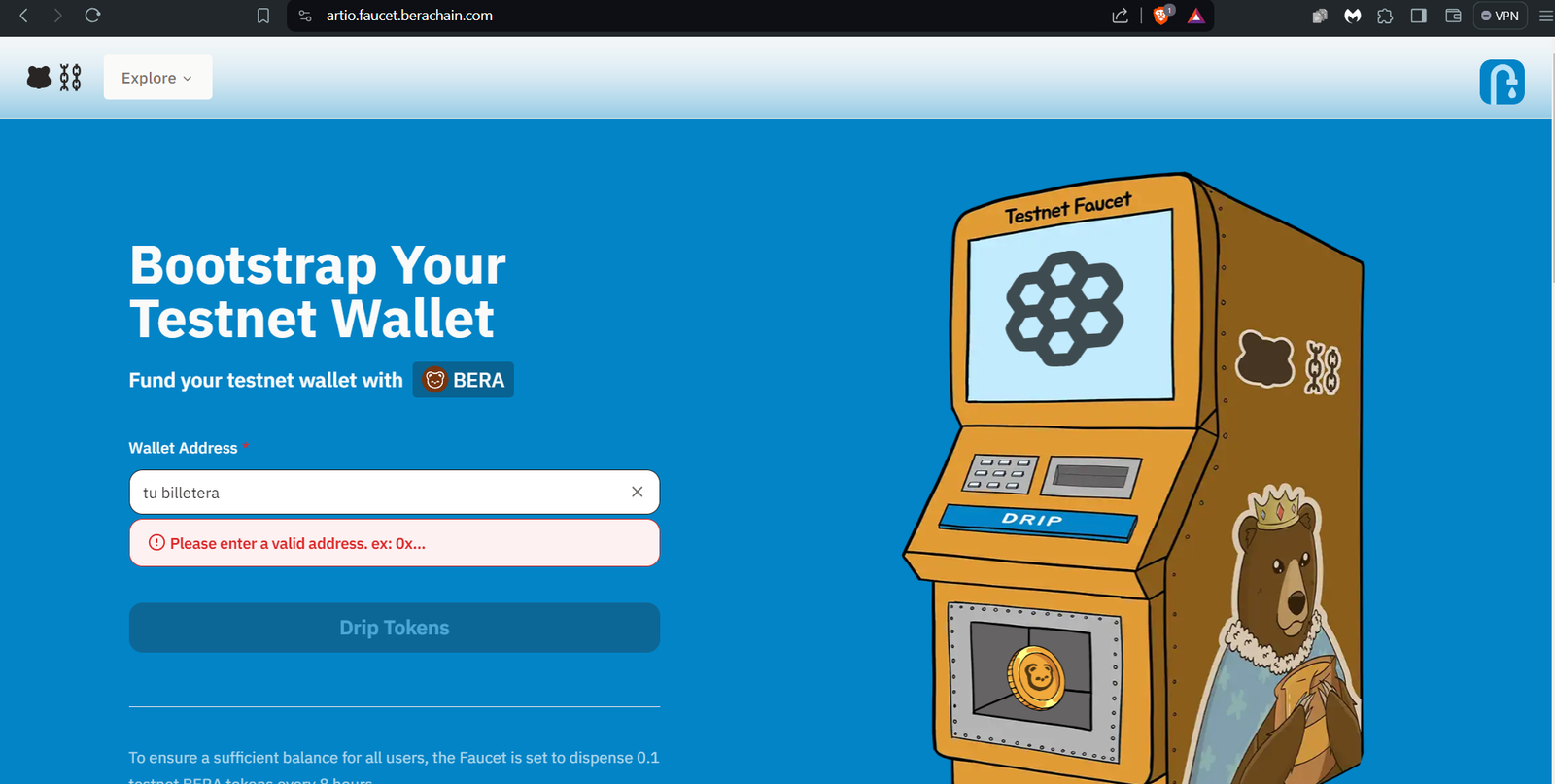
Task: Reload the faucet page
Action: click(x=92, y=16)
